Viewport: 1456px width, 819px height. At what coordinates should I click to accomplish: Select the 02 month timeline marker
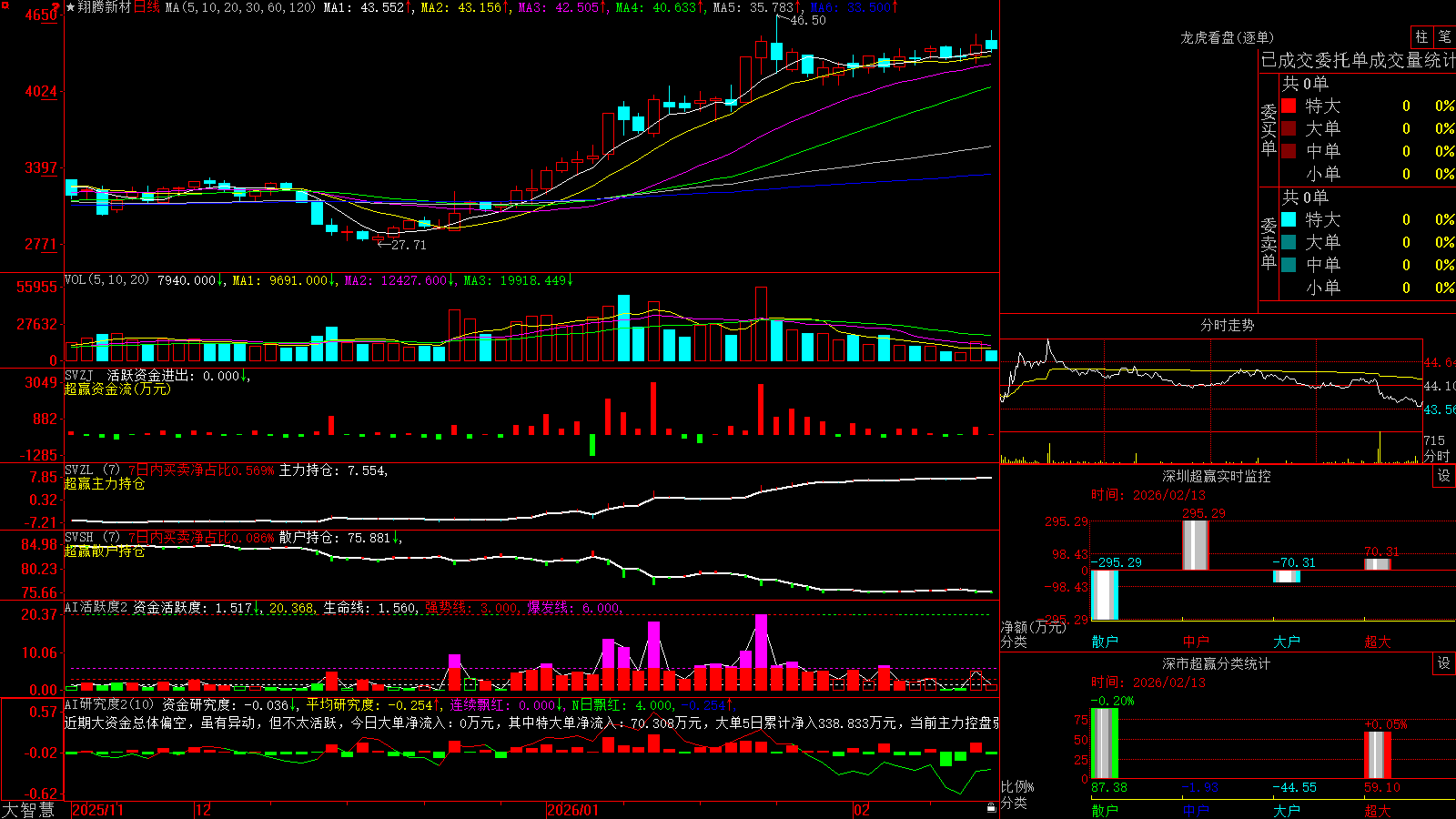point(861,810)
